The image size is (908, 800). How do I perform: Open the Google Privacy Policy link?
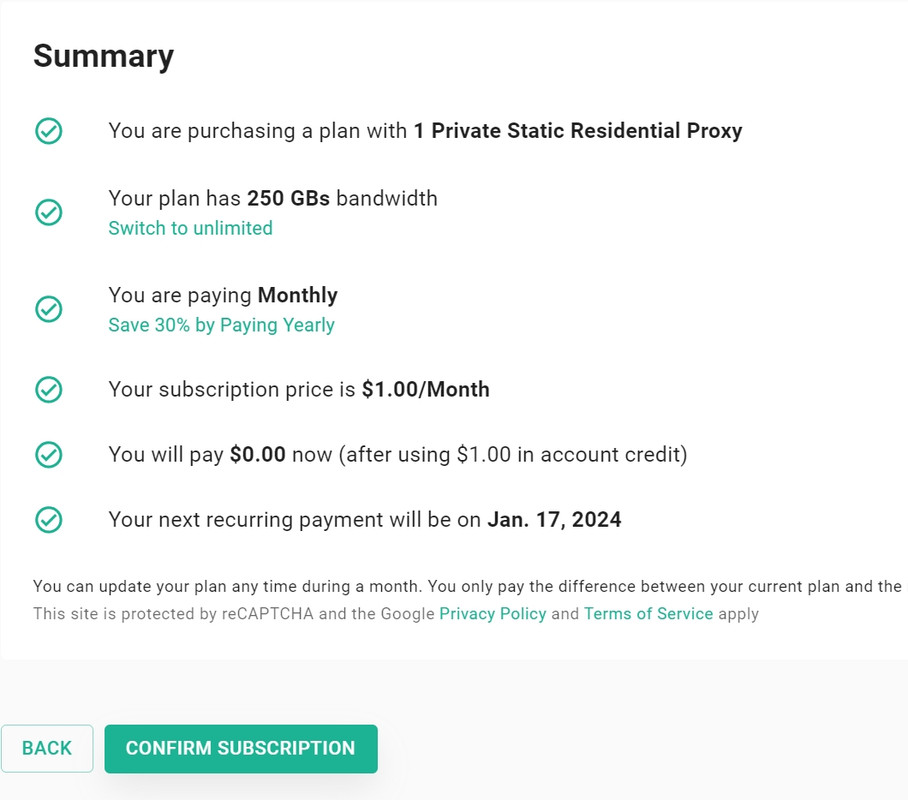[493, 613]
